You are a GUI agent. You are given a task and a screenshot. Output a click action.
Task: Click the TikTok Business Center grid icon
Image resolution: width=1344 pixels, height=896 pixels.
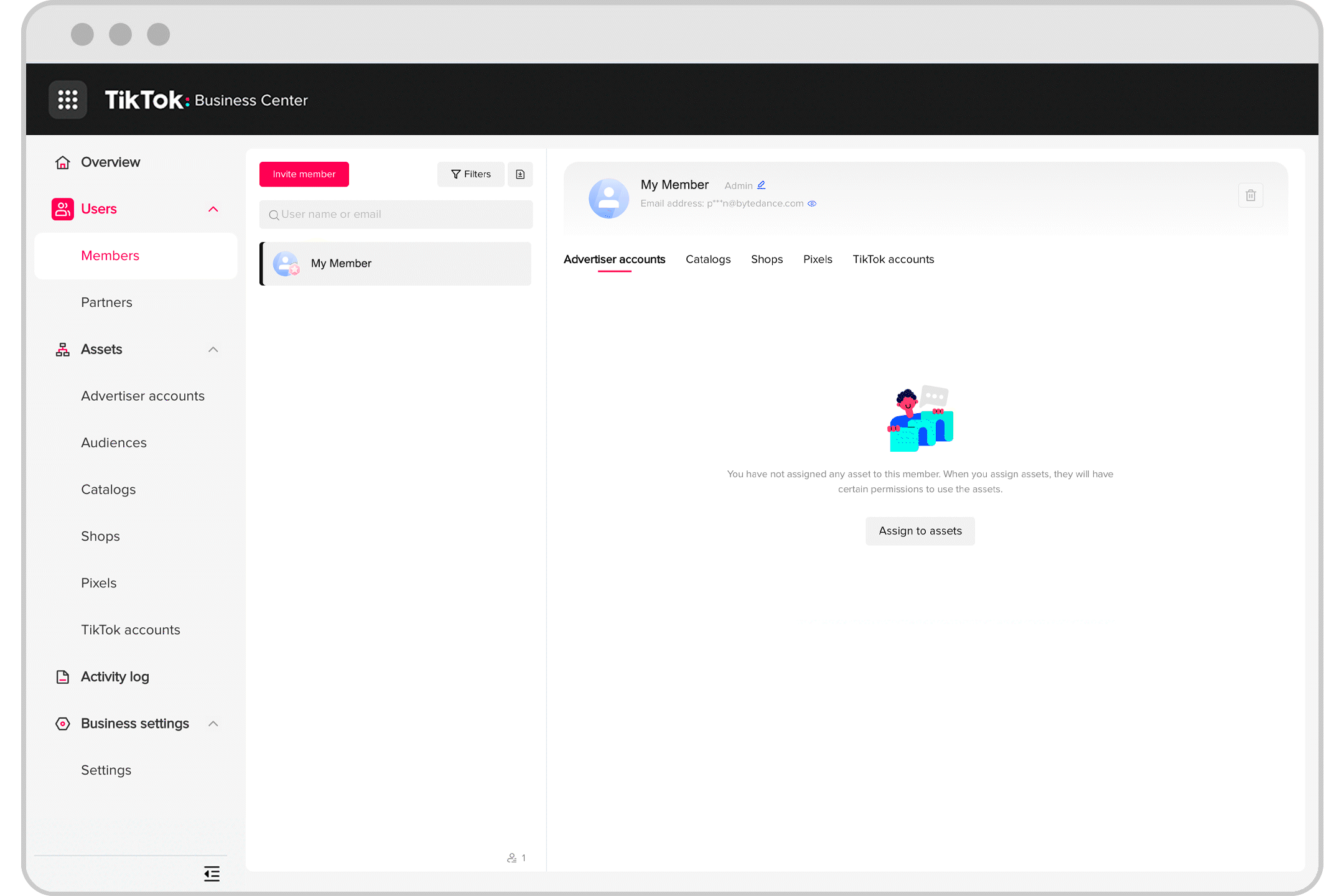coord(67,98)
